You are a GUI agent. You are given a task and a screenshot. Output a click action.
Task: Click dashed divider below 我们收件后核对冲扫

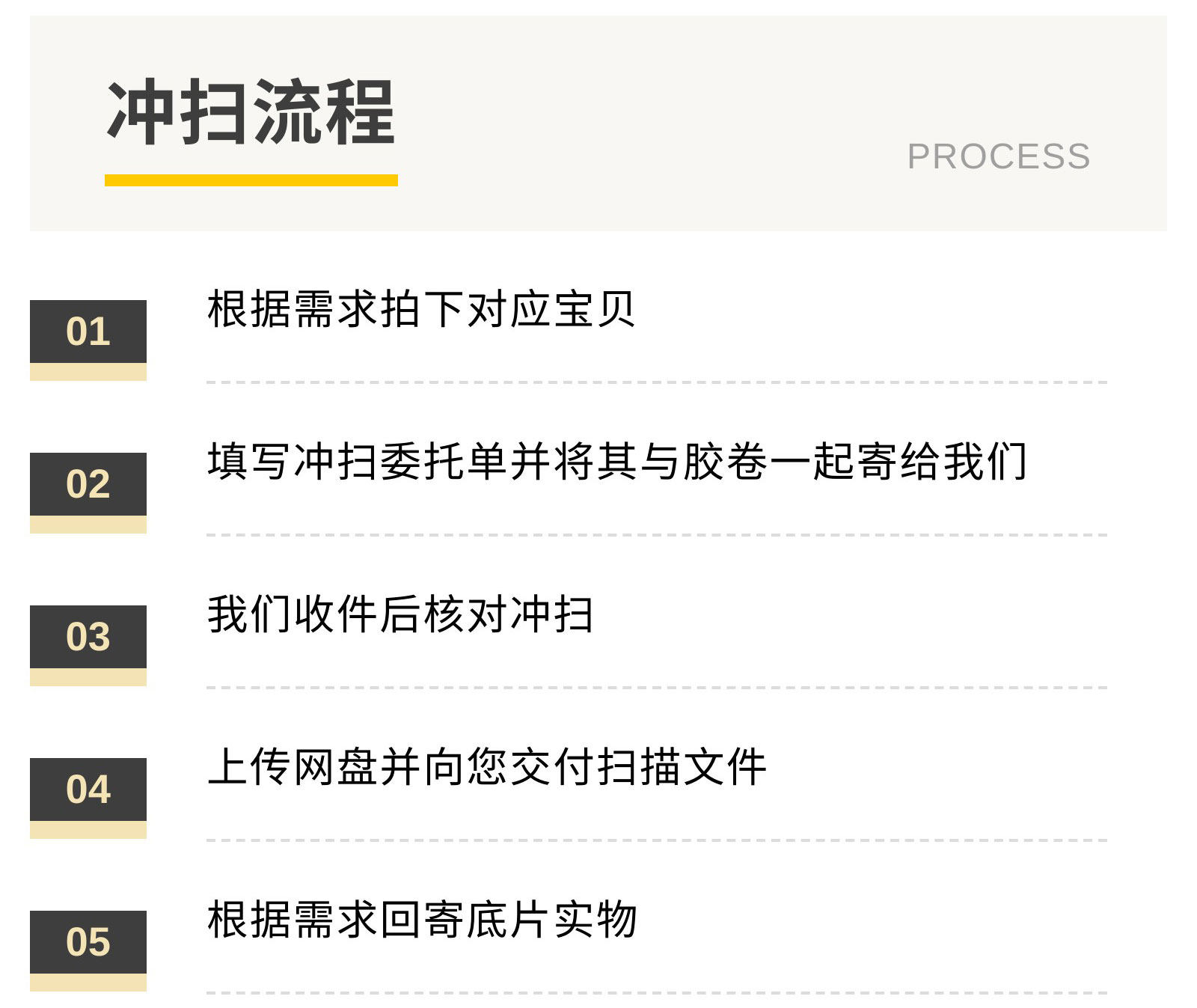[x=657, y=688]
